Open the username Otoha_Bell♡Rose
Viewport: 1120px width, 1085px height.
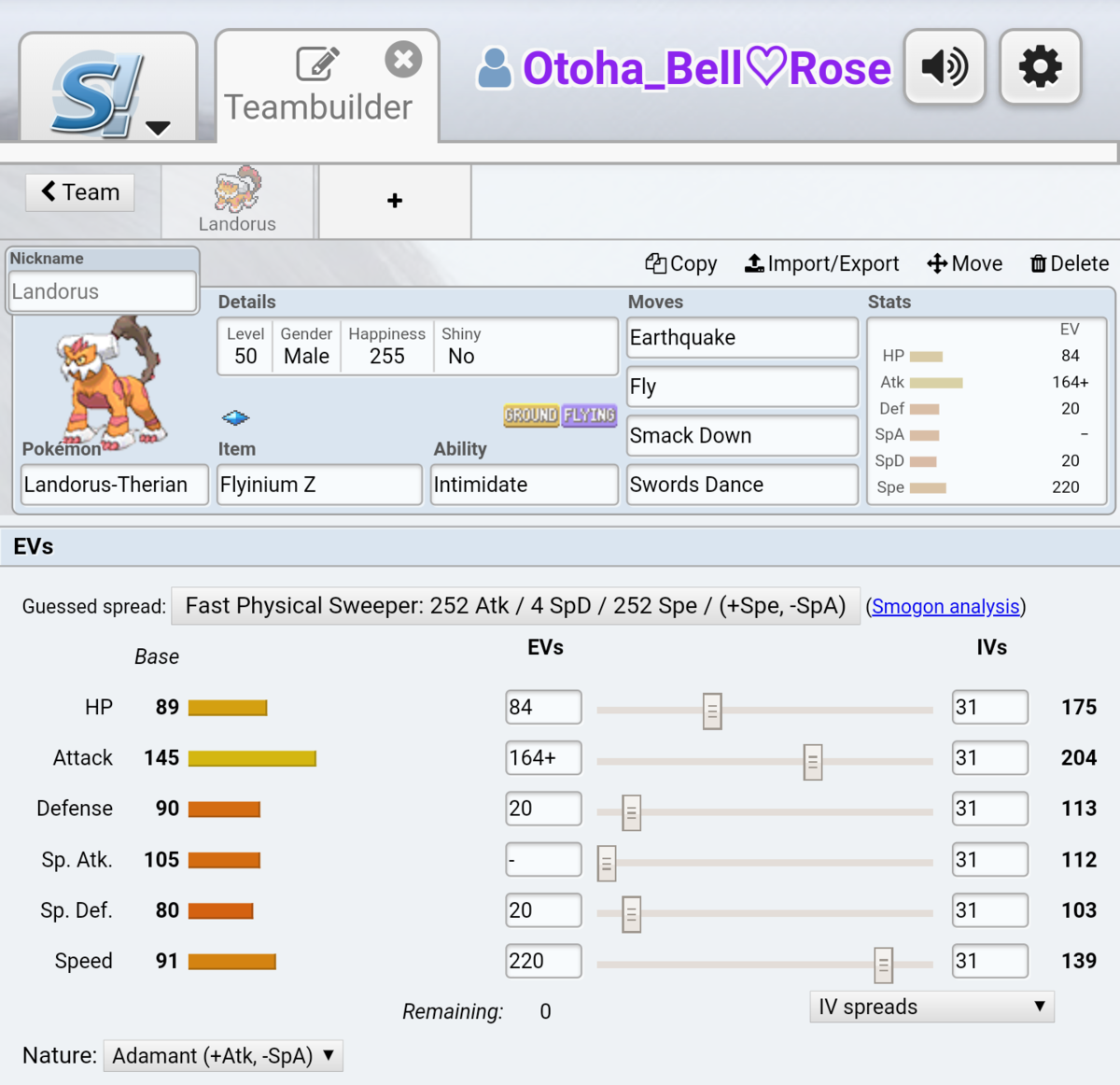[x=684, y=68]
